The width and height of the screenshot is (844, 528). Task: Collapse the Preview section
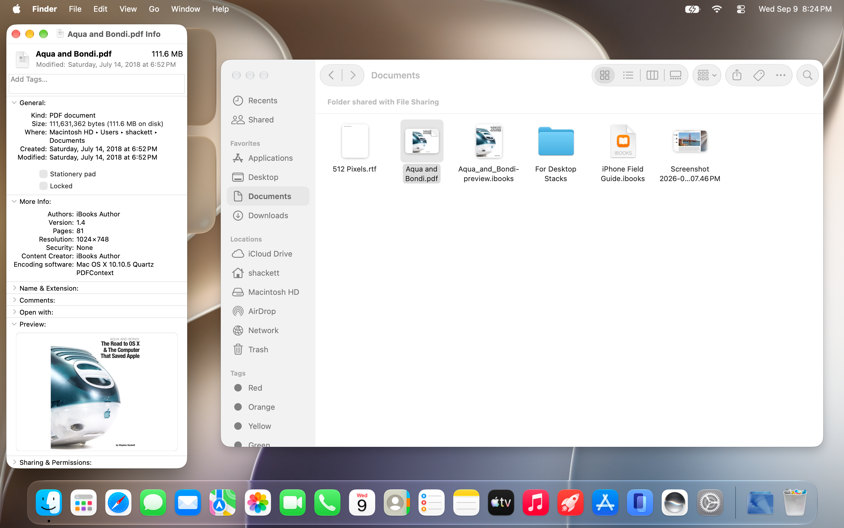pyautogui.click(x=14, y=324)
